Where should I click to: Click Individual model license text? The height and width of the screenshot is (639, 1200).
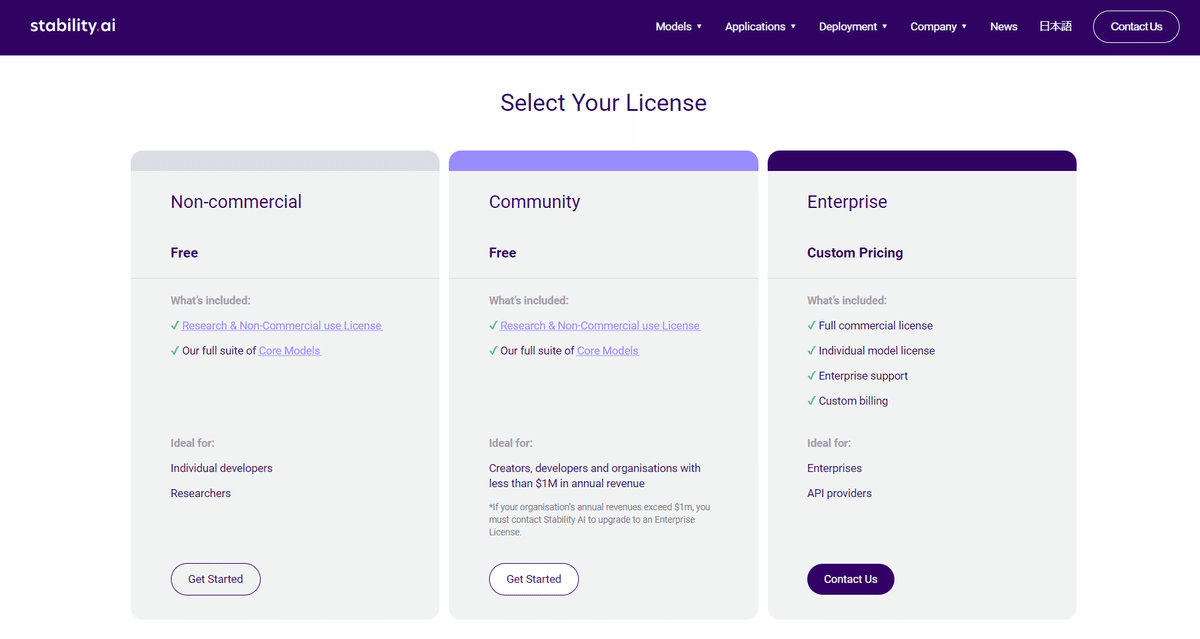tap(877, 351)
